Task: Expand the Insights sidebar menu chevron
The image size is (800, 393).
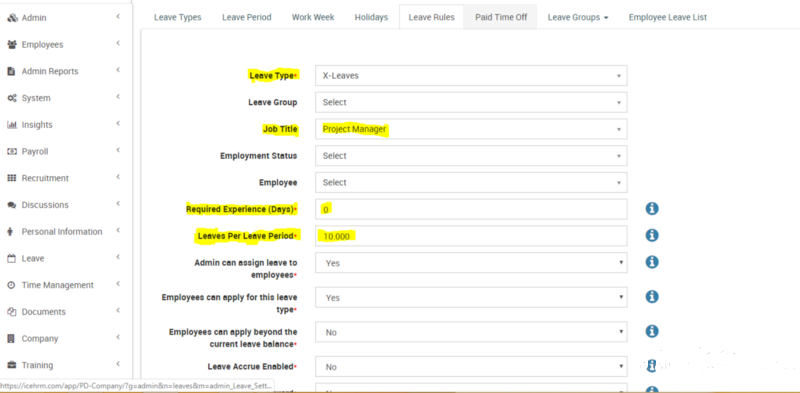Action: tap(118, 124)
